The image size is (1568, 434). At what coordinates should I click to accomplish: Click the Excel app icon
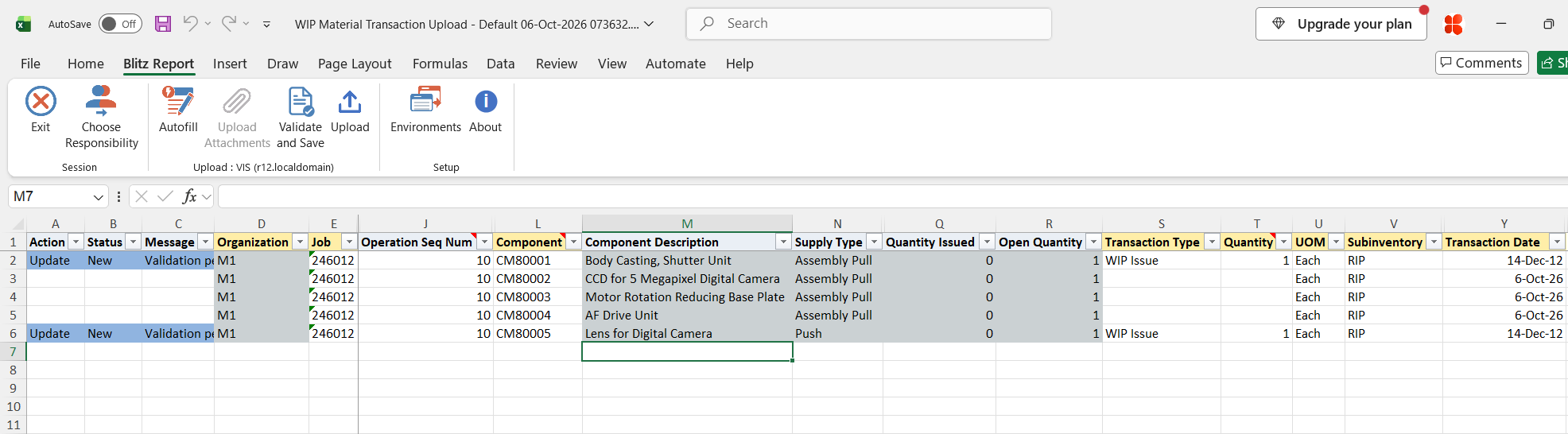pos(24,24)
